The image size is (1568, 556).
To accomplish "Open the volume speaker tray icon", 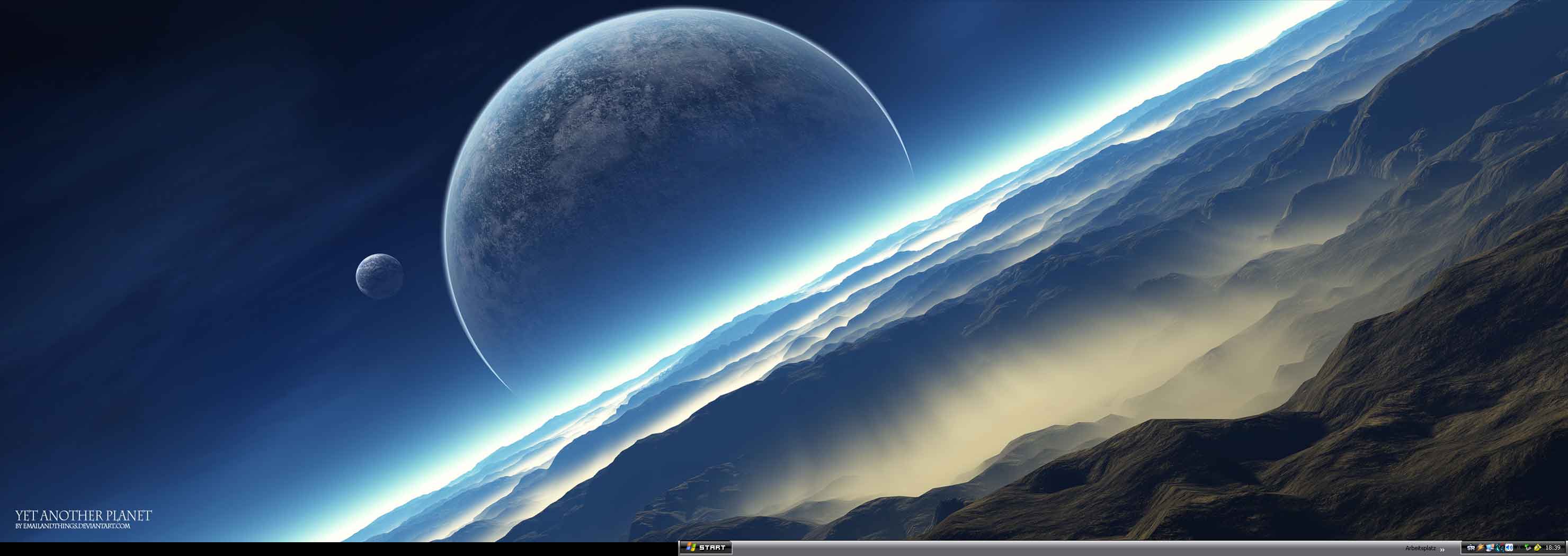I will tap(1509, 548).
